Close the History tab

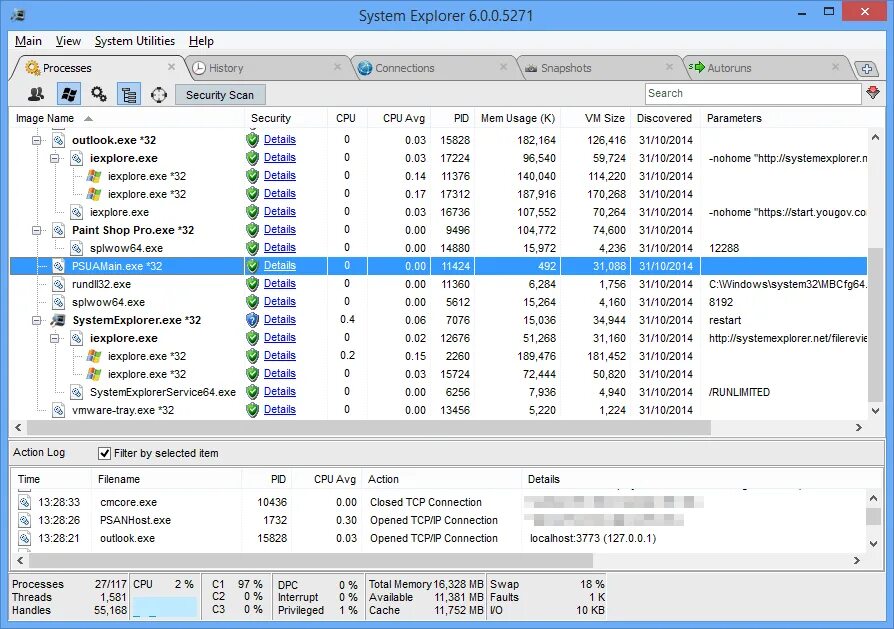point(337,67)
